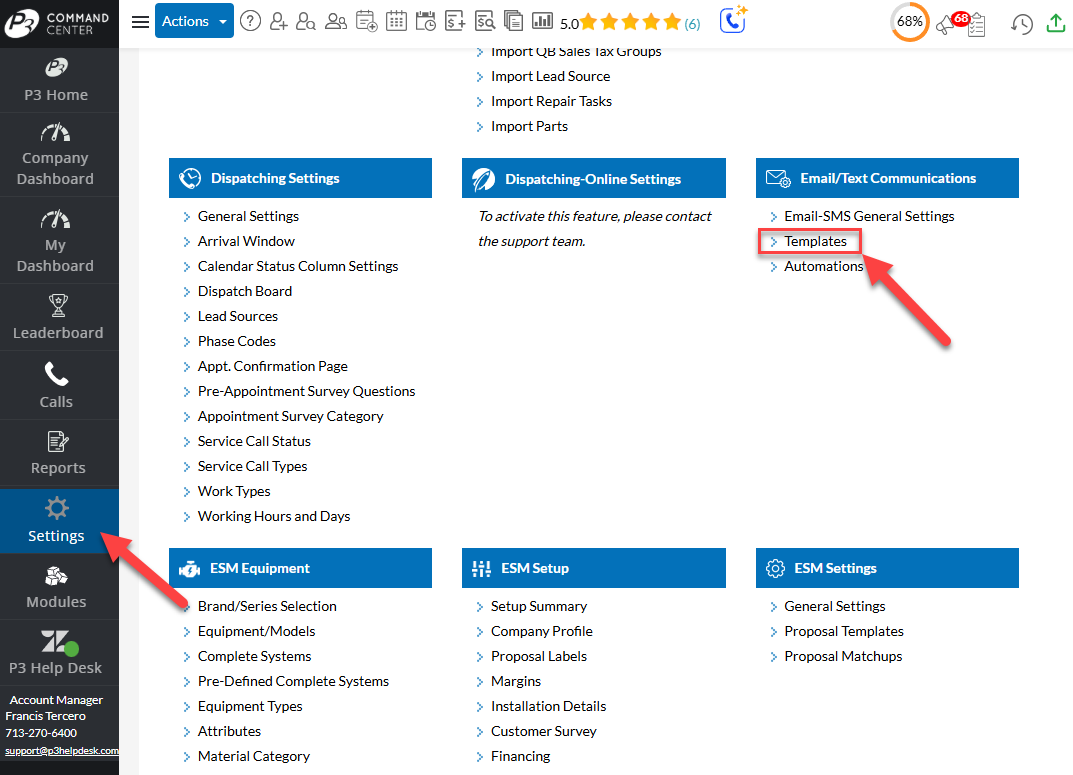Open Company Dashboard in sidebar

tap(55, 155)
